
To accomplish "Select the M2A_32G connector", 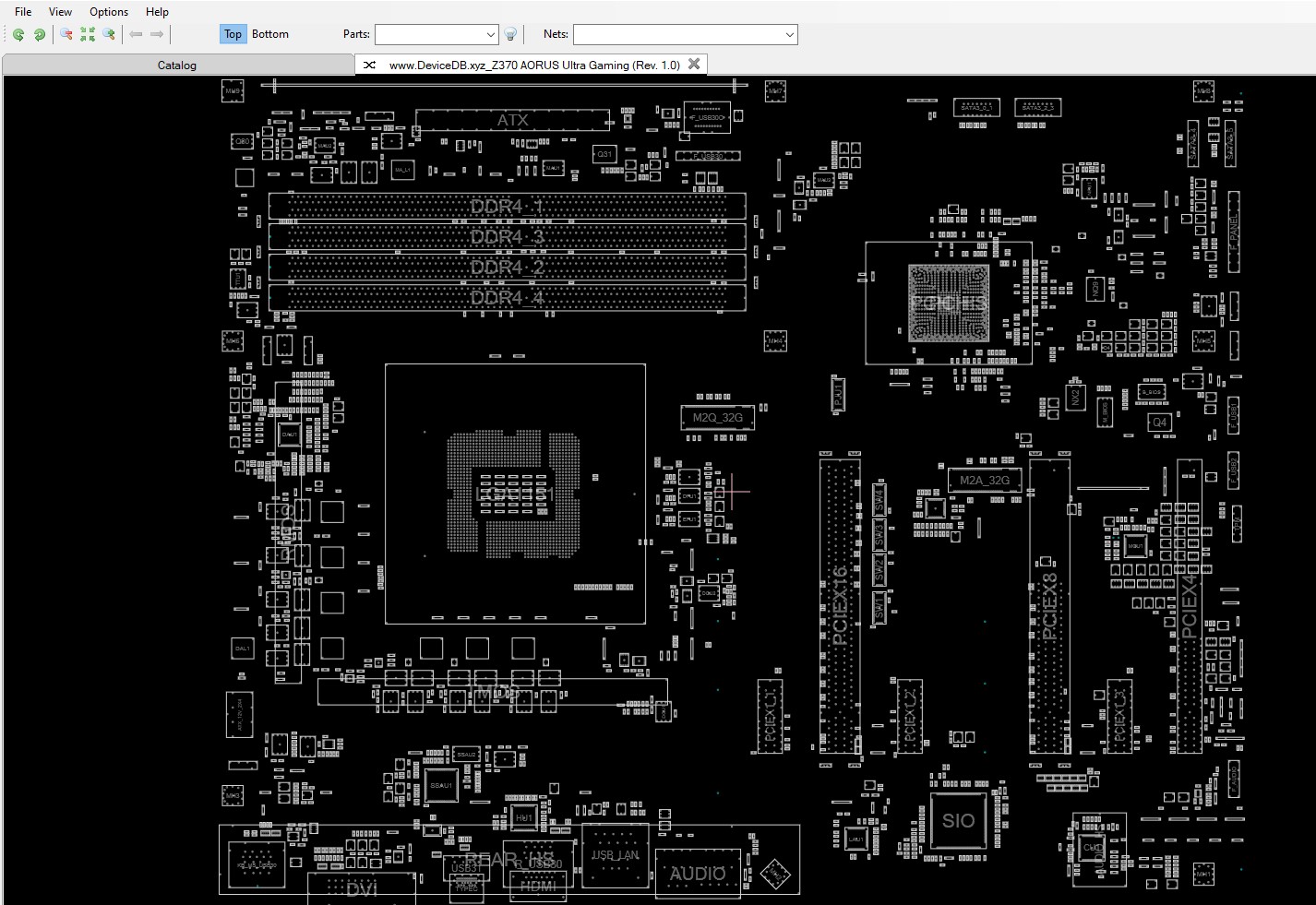I will [x=985, y=480].
